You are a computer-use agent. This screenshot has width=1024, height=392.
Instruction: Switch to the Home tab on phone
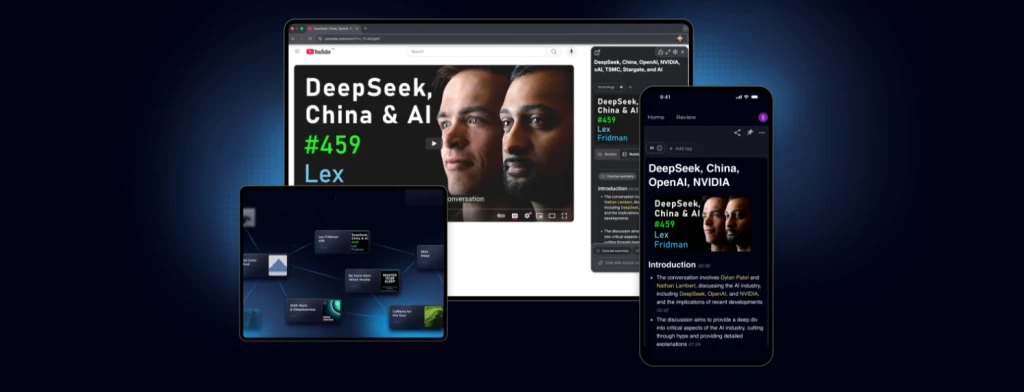[656, 117]
